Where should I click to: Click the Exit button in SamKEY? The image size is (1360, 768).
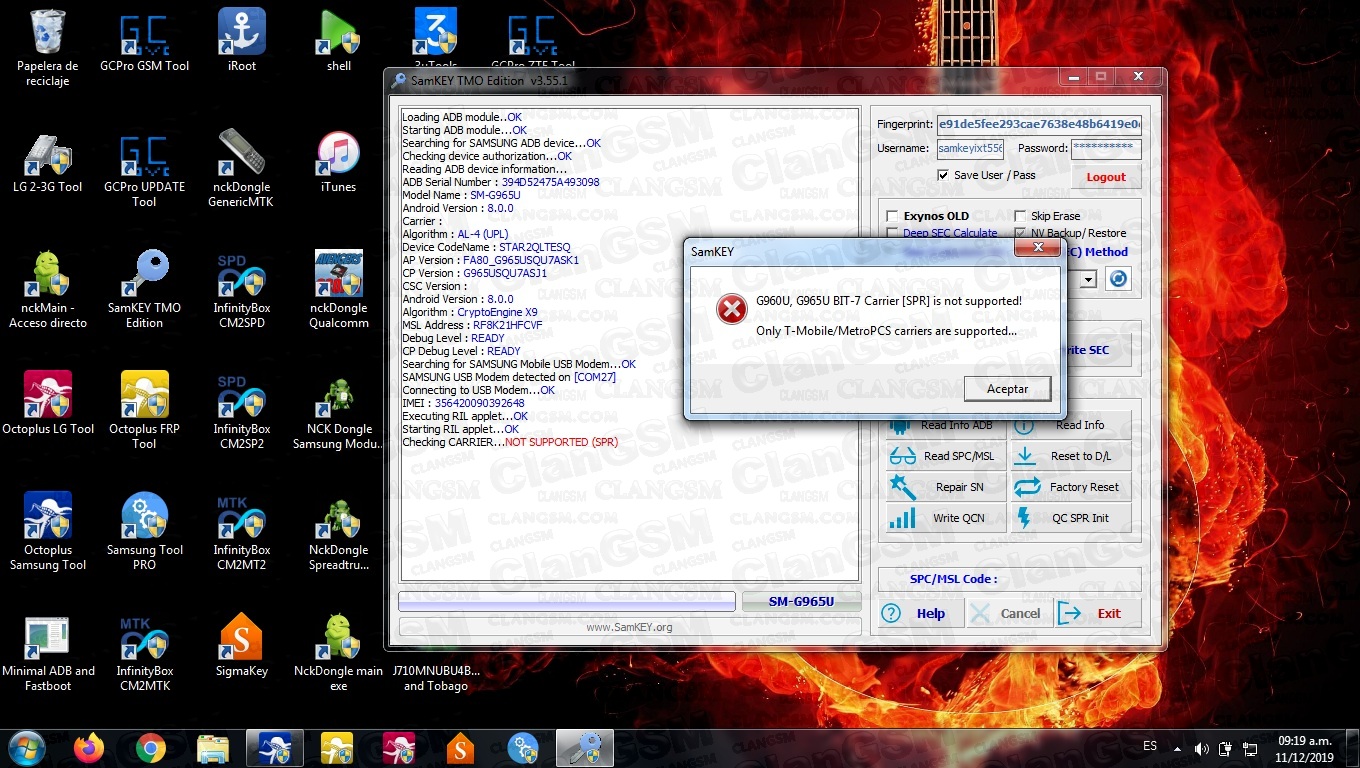[x=1099, y=613]
